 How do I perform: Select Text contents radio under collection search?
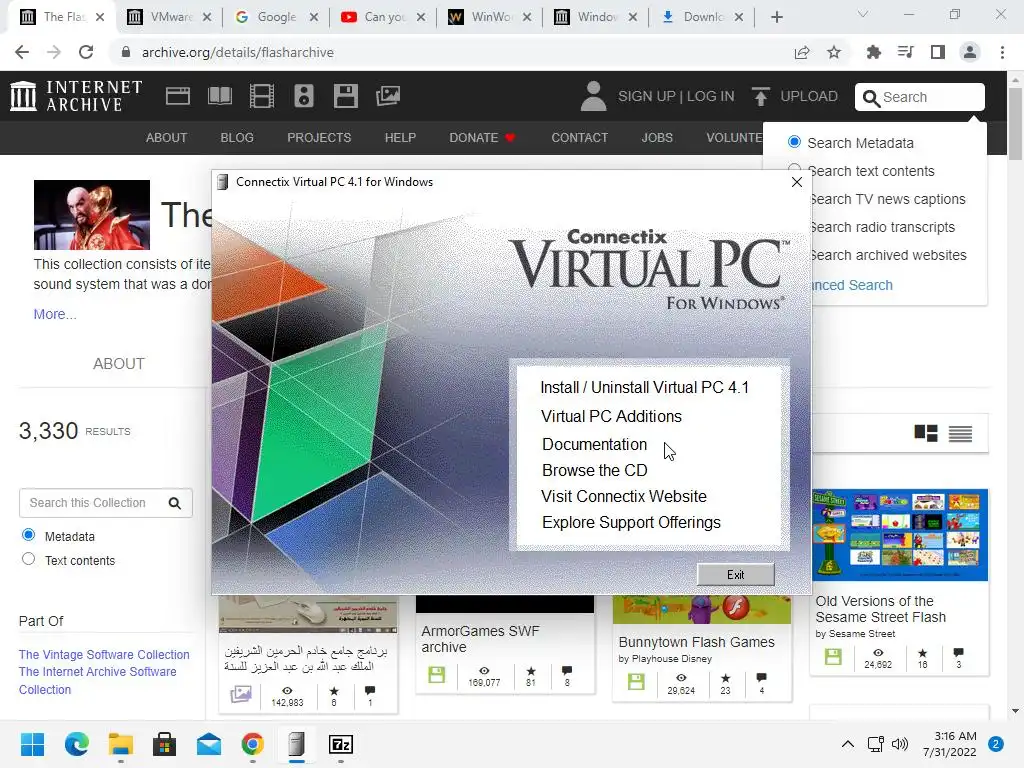pos(28,559)
